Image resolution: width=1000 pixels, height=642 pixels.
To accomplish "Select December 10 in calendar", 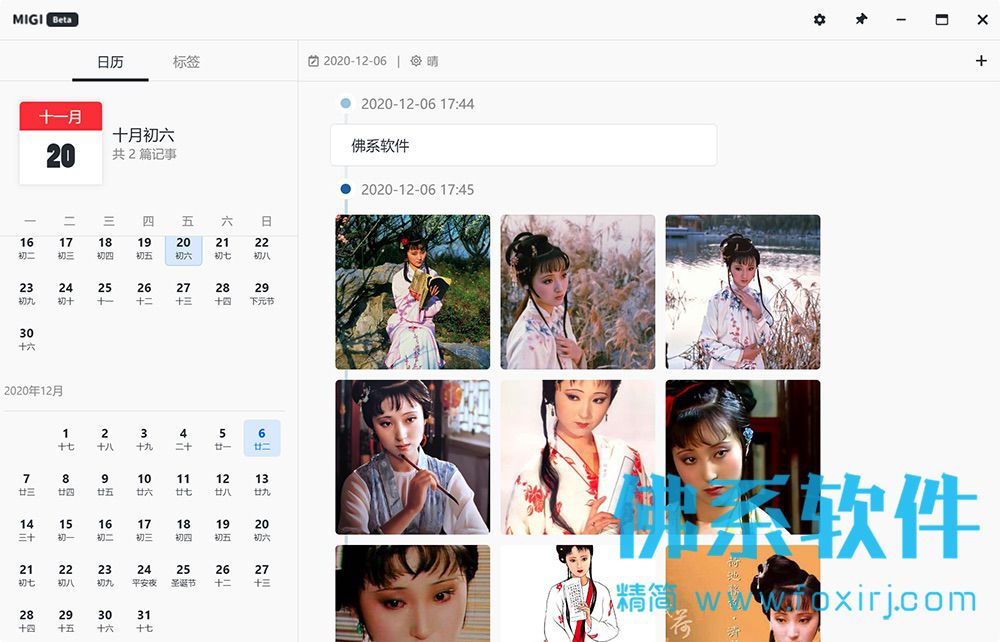I will (x=144, y=484).
